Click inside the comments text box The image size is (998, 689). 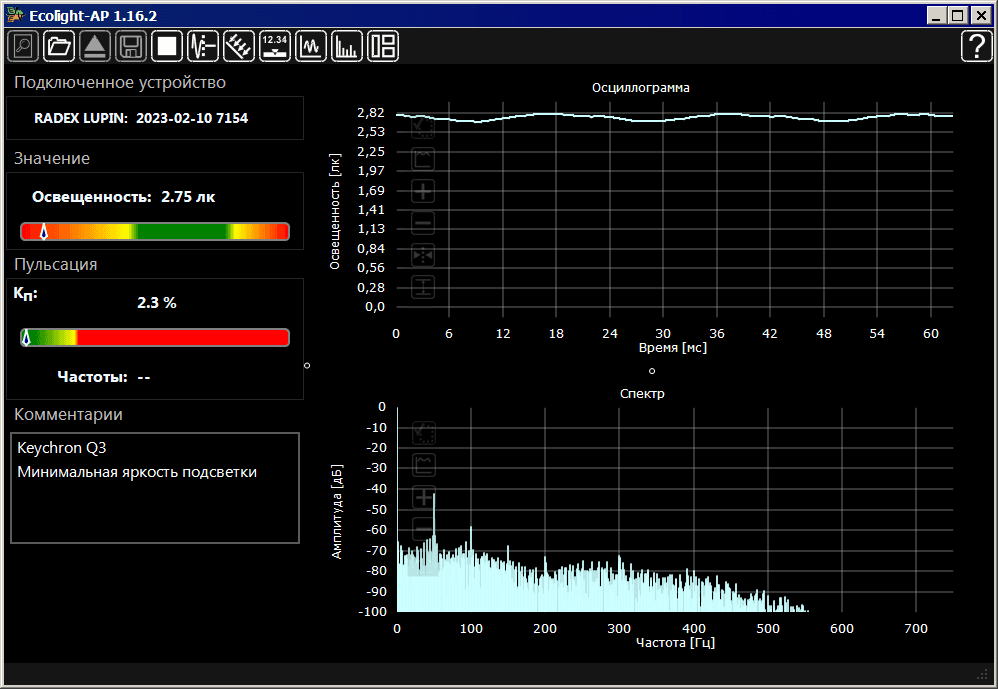(x=155, y=488)
